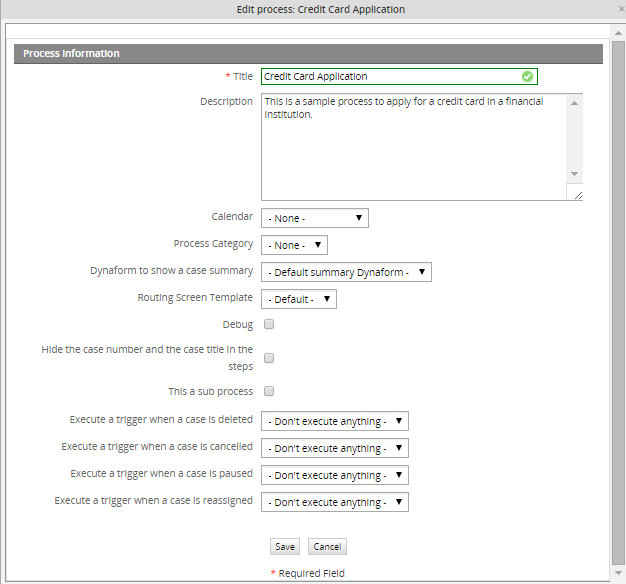Click the Description scrollbar up arrow

pos(575,102)
